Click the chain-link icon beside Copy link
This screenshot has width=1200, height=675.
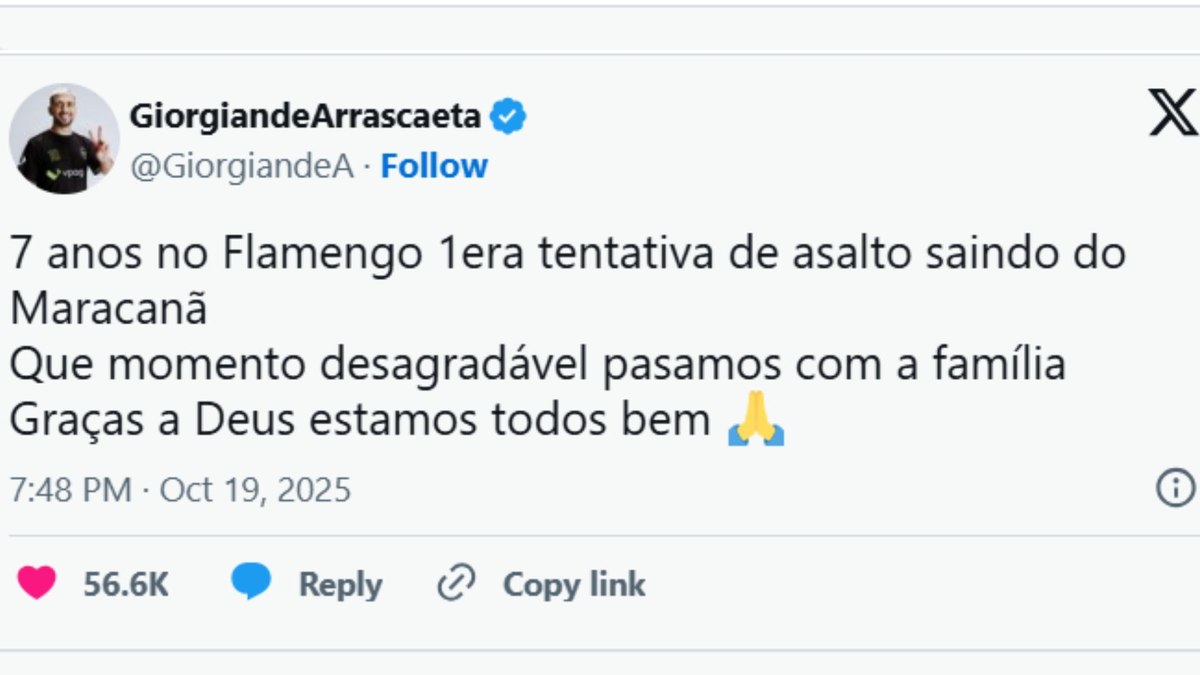(x=456, y=583)
